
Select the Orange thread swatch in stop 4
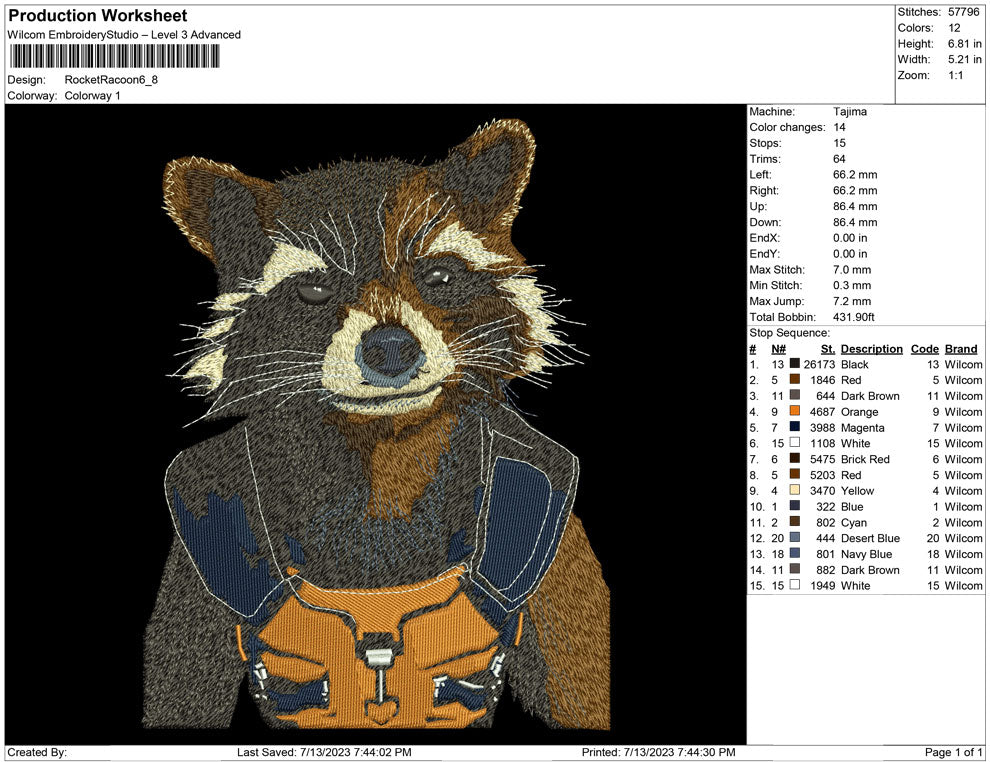(795, 412)
